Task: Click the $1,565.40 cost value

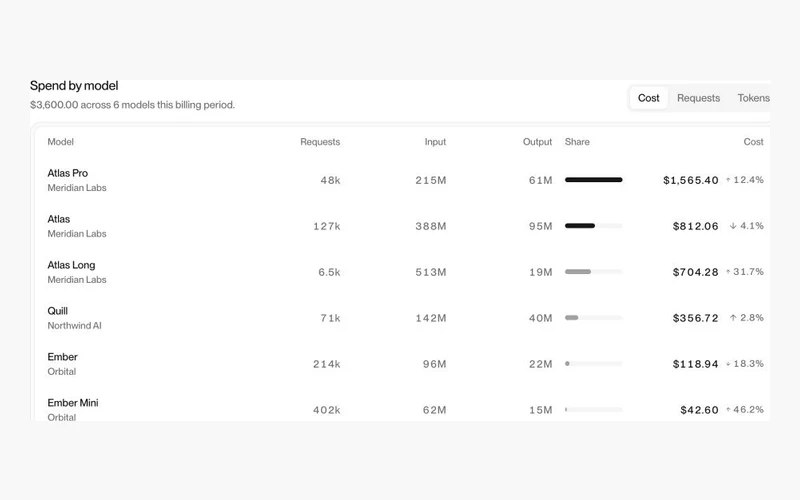Action: 691,180
